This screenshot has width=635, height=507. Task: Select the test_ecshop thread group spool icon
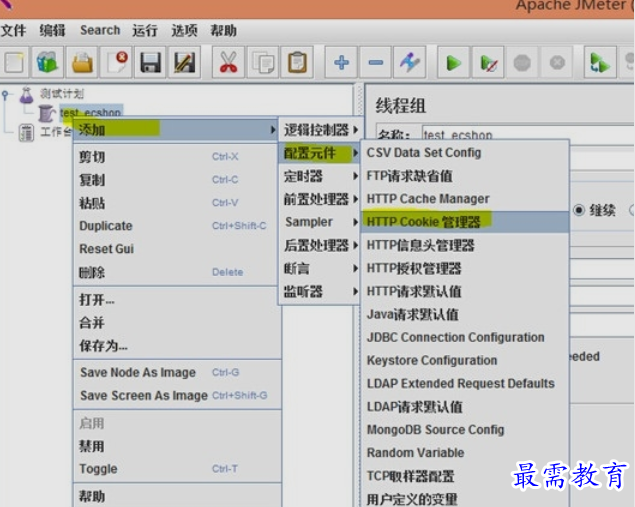coord(47,113)
